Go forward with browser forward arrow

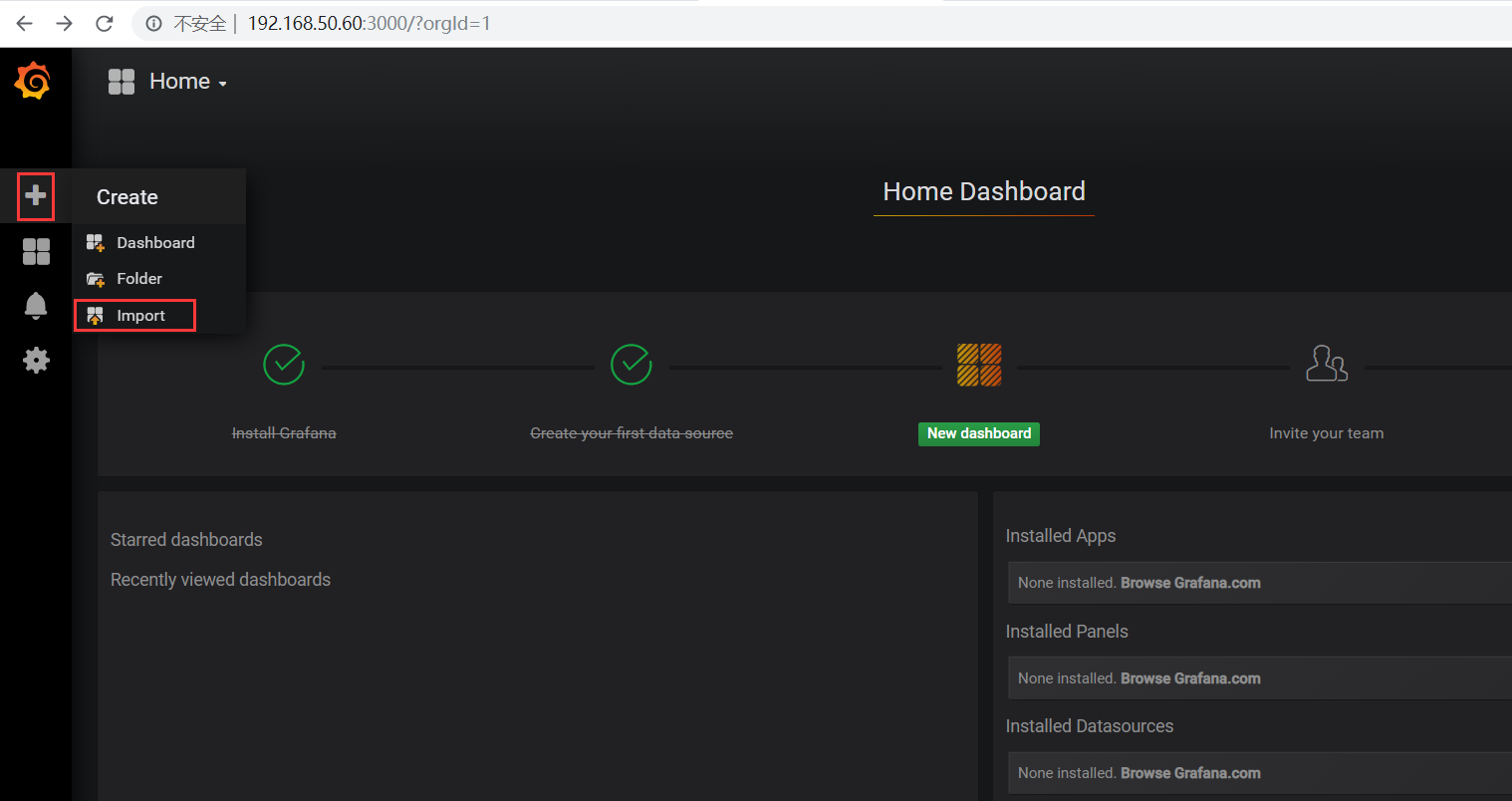click(x=65, y=23)
